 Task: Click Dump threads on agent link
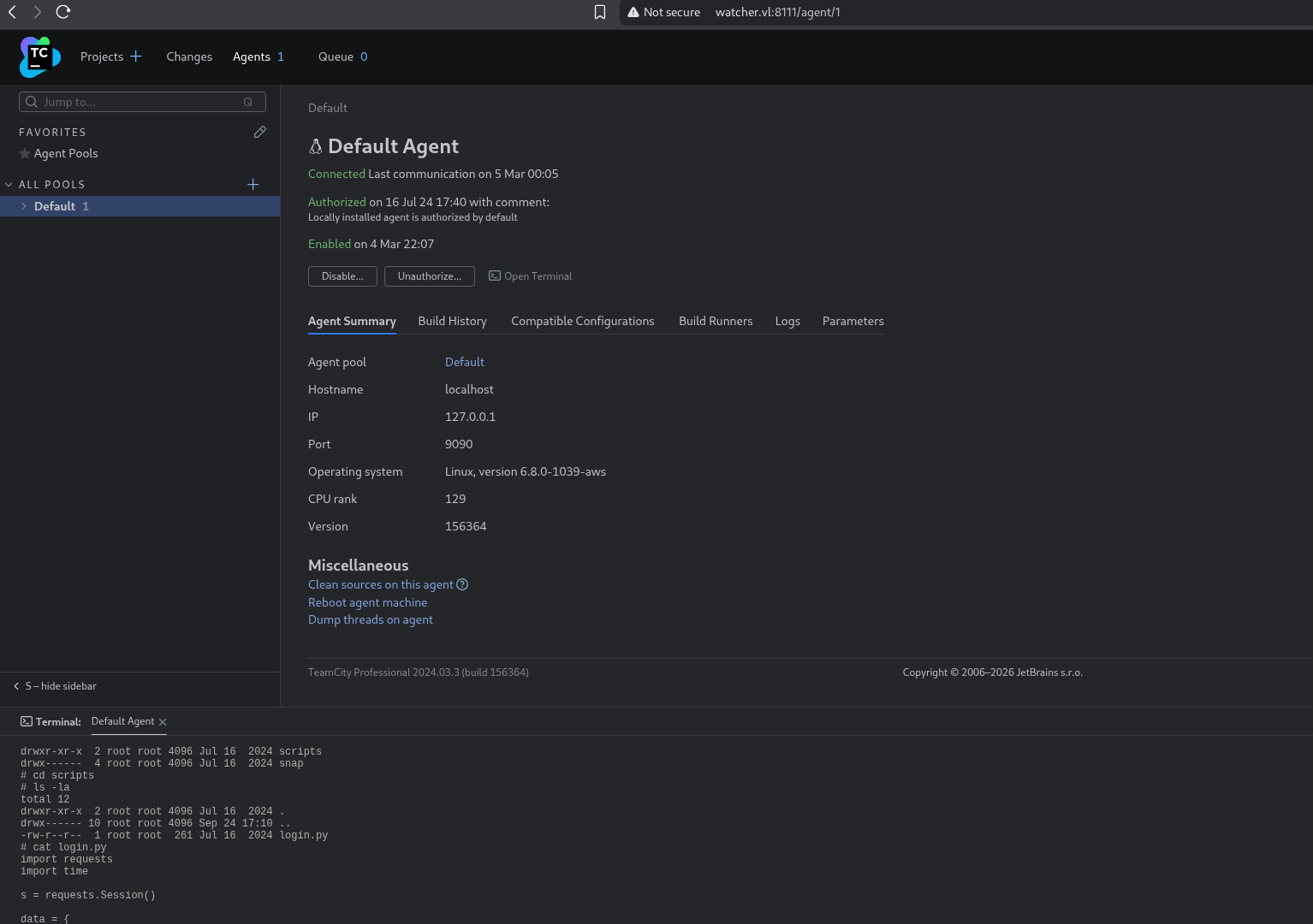(x=371, y=619)
